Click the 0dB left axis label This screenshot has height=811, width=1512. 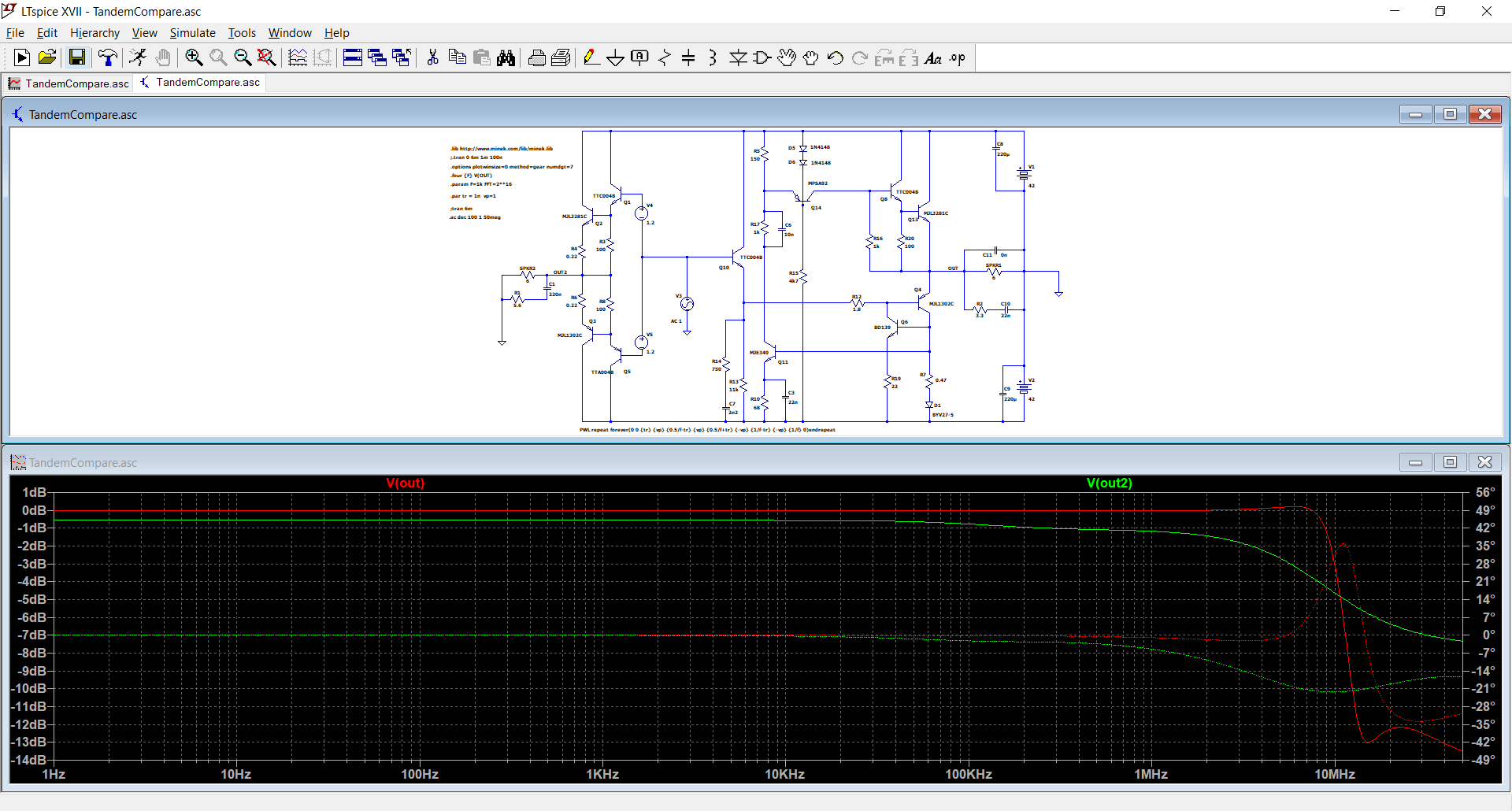[34, 510]
